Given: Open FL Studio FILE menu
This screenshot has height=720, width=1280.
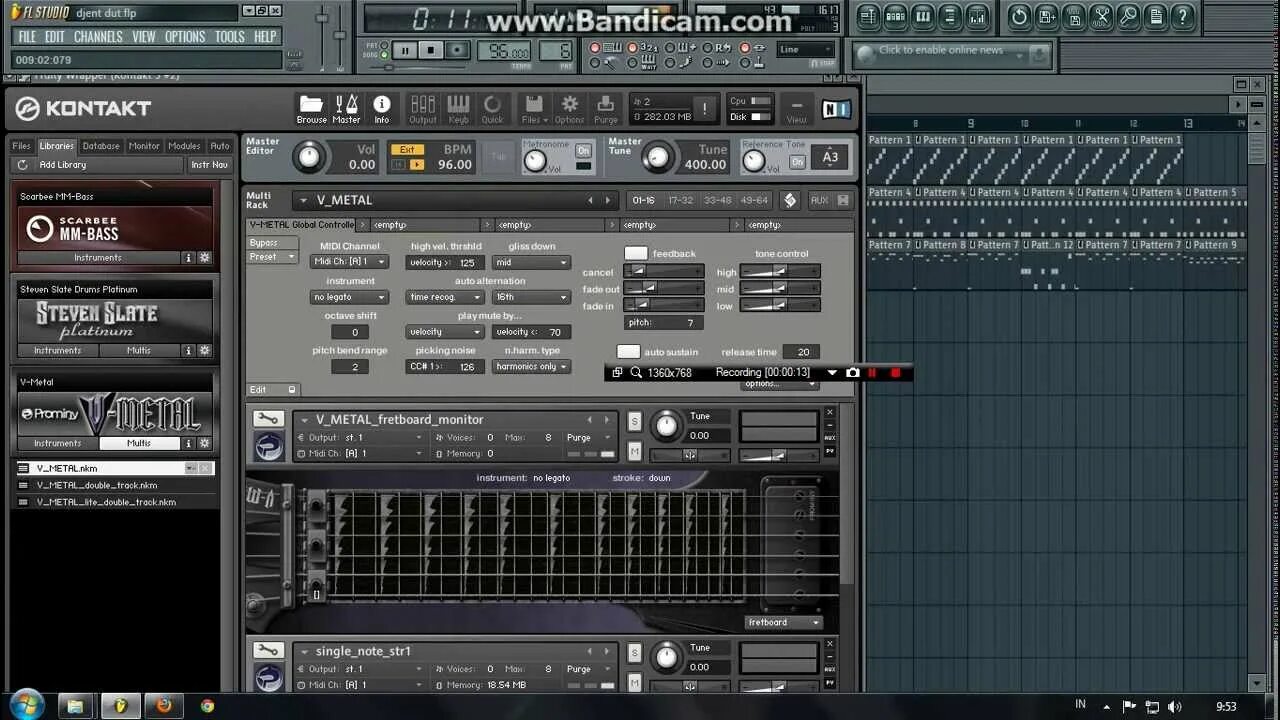Looking at the screenshot, I should click(x=27, y=37).
